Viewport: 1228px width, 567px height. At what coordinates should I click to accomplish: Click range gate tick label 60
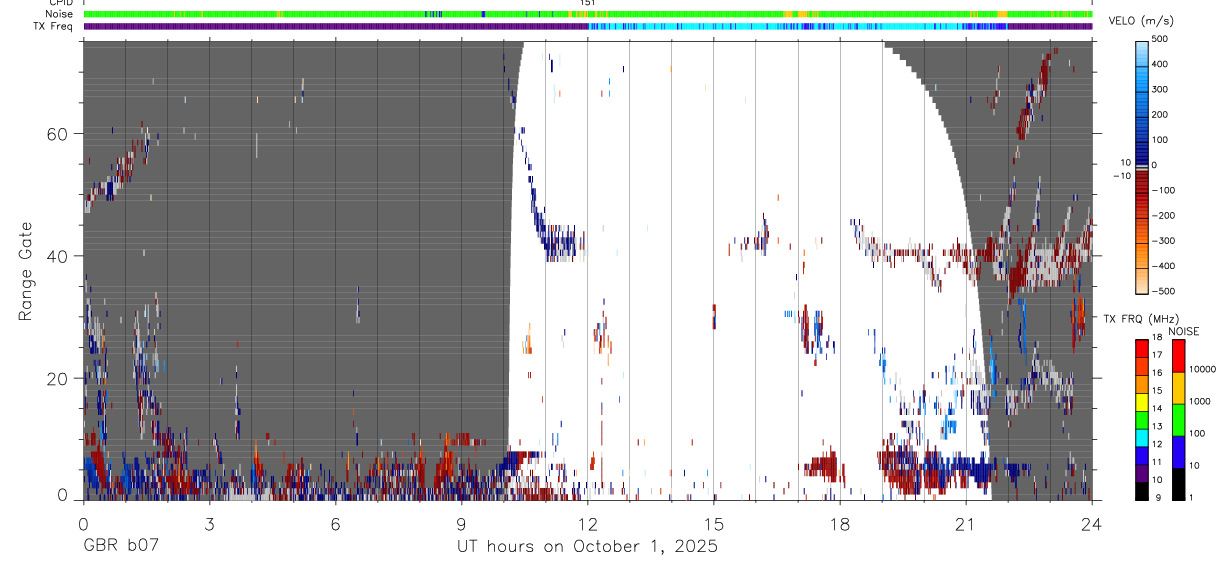pos(59,133)
